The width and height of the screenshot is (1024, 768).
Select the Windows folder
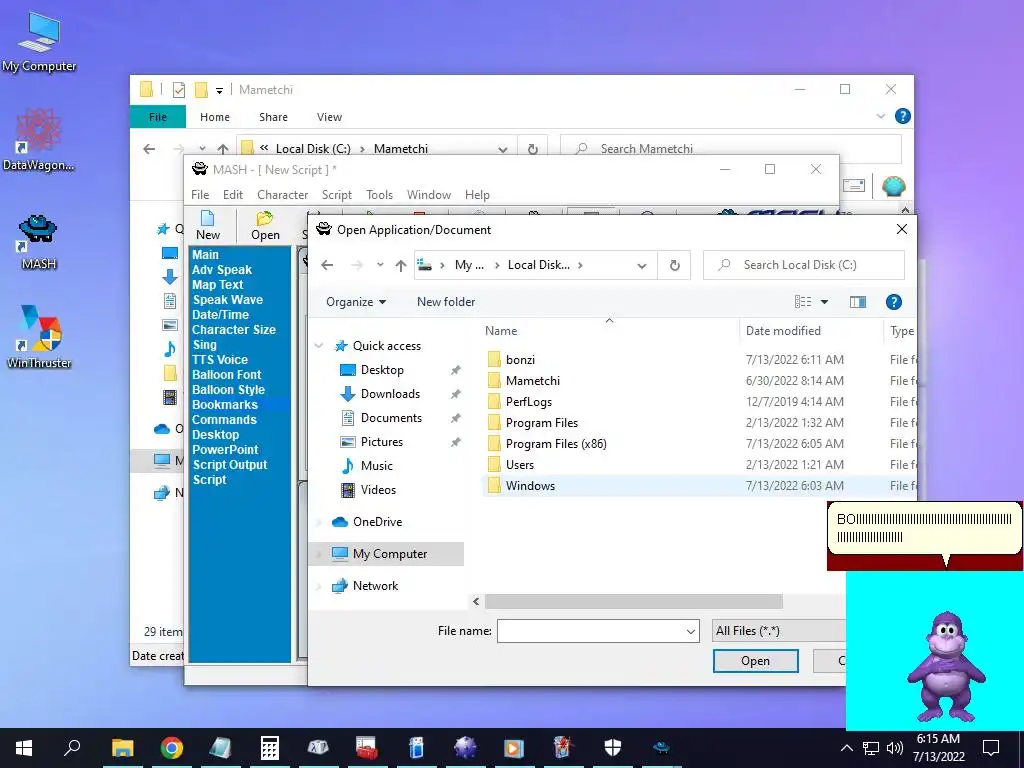click(x=530, y=486)
